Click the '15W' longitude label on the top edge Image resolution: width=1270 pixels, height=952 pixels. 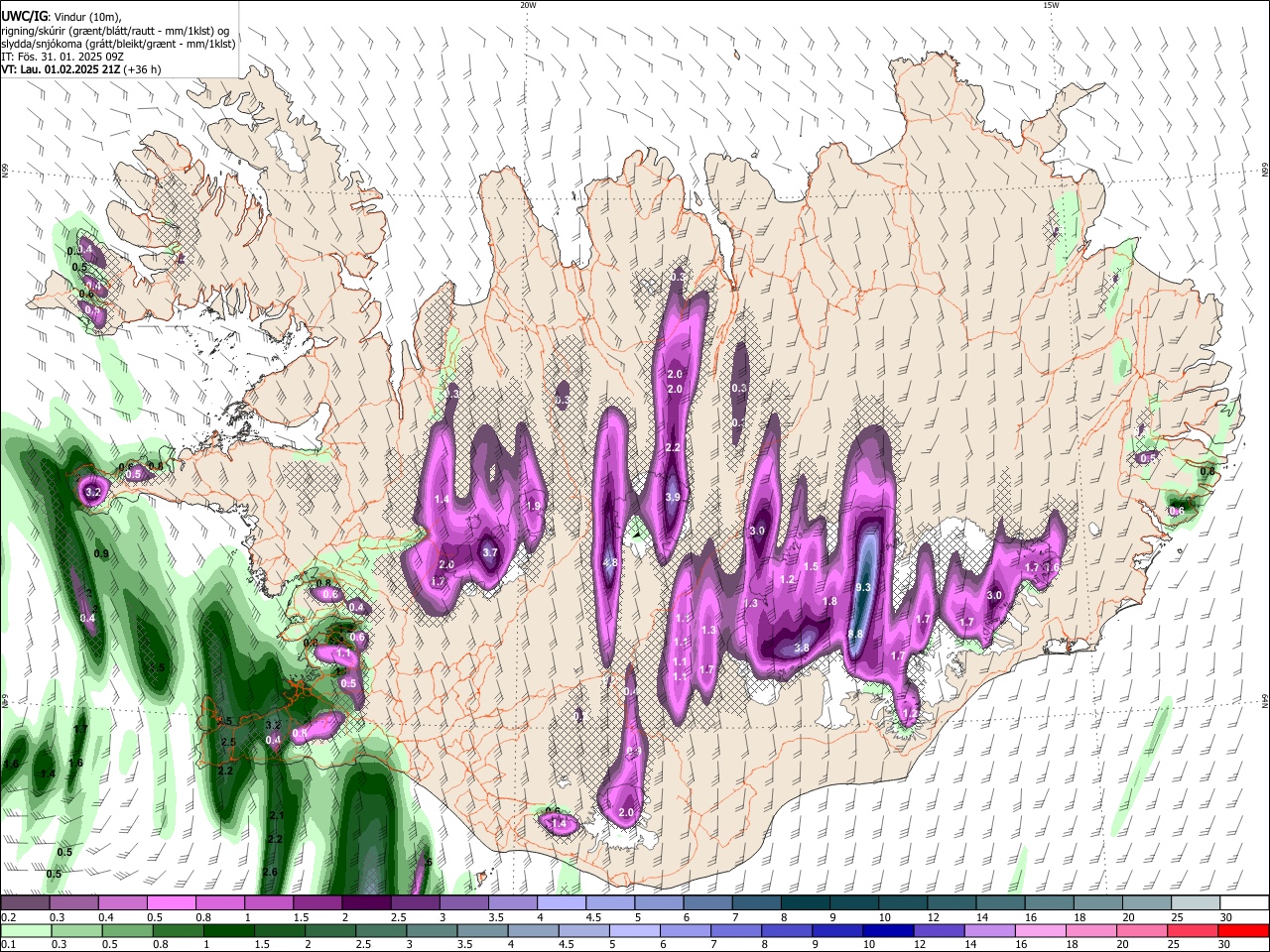(1051, 5)
